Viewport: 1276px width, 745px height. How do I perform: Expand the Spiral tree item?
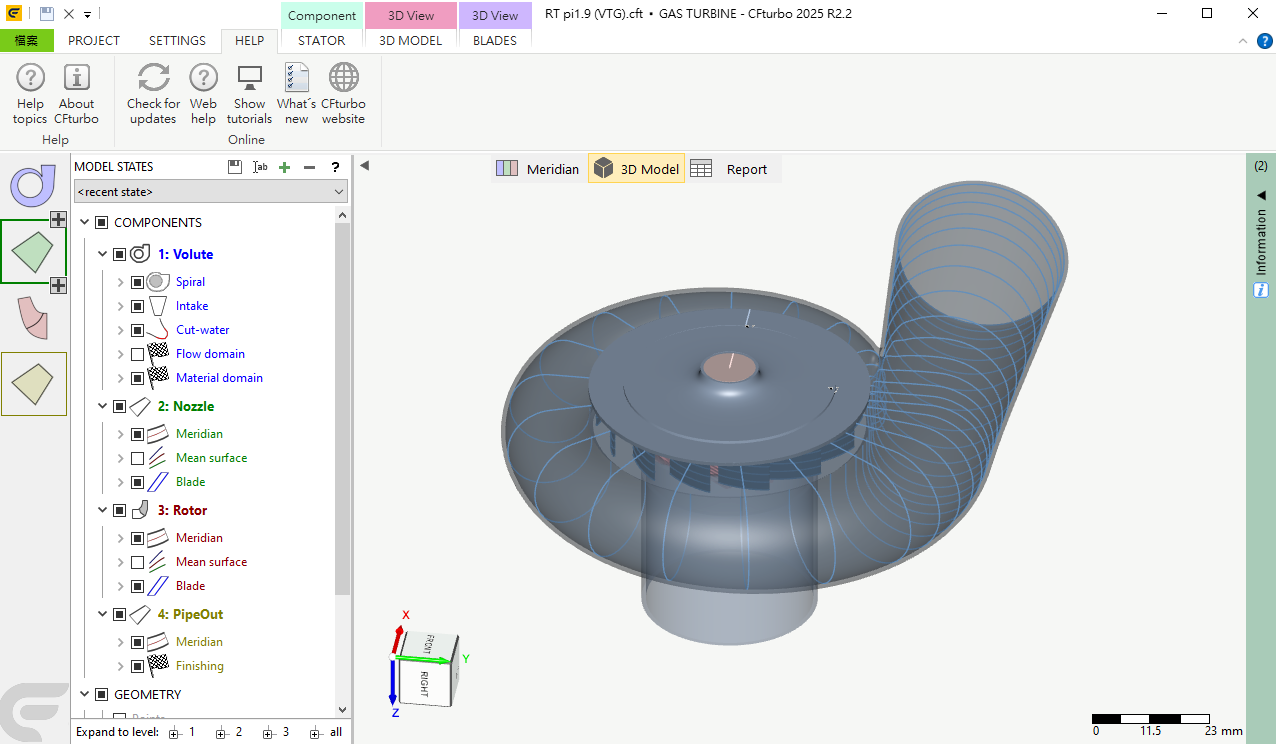[121, 282]
